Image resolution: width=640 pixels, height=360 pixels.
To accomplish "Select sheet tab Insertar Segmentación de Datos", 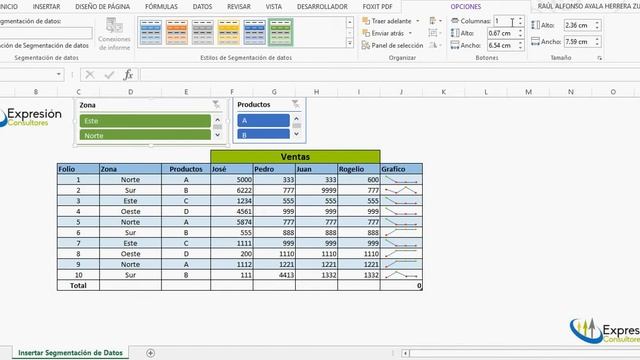I will 70,353.
